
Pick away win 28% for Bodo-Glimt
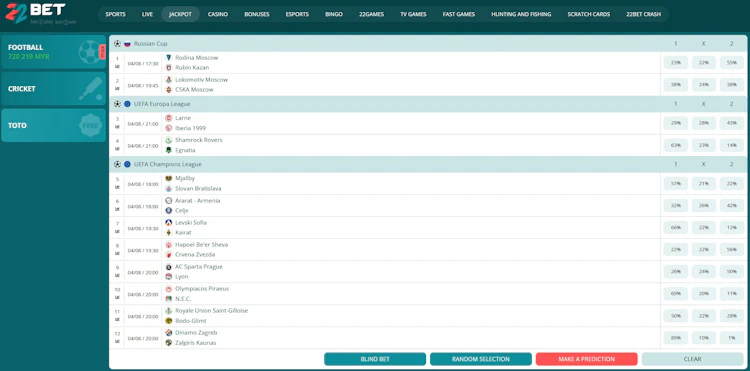(x=732, y=316)
